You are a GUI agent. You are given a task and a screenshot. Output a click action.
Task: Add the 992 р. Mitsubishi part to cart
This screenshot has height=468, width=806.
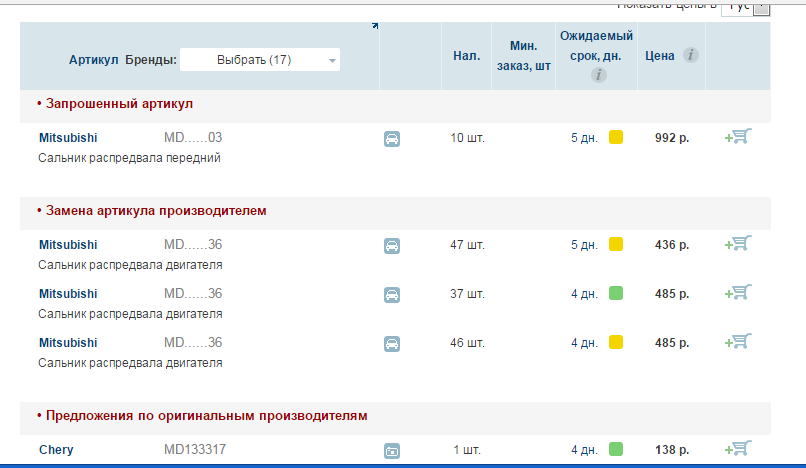pyautogui.click(x=738, y=137)
